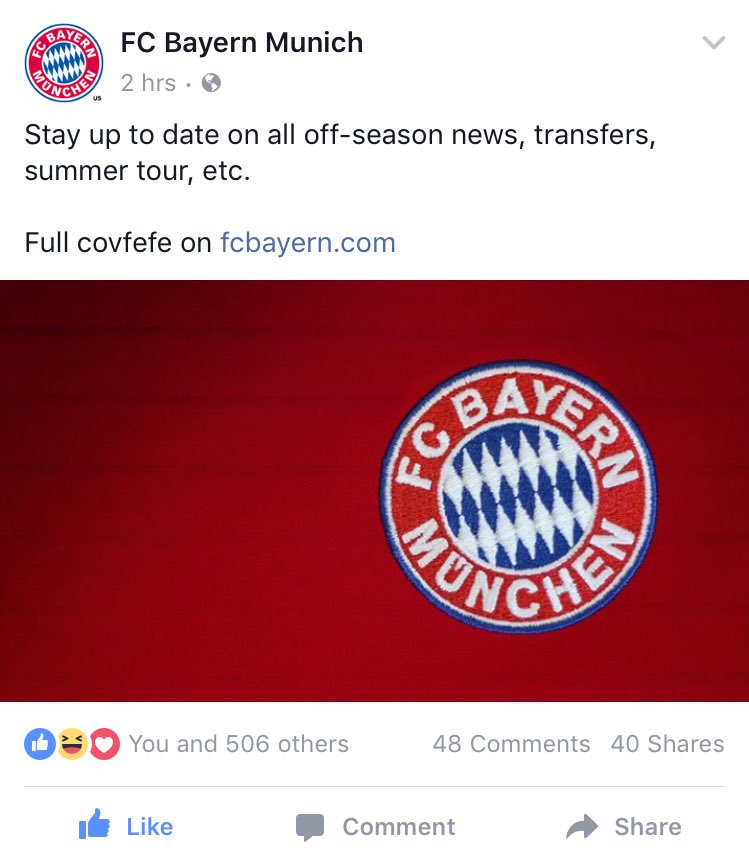Toggle the Like thumbs-up icon
Viewport: 749px width, 866px height.
[94, 825]
